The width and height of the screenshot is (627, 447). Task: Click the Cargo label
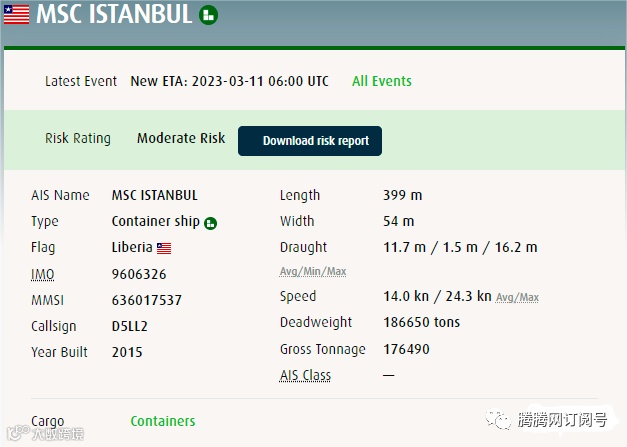pos(48,421)
